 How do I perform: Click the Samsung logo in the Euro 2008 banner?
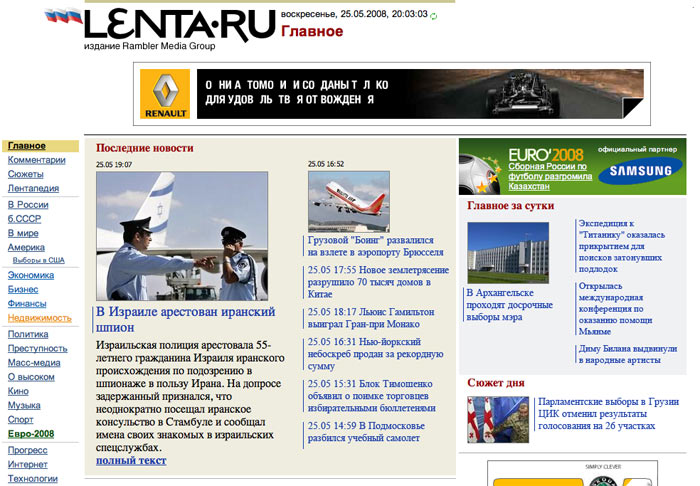[x=641, y=171]
